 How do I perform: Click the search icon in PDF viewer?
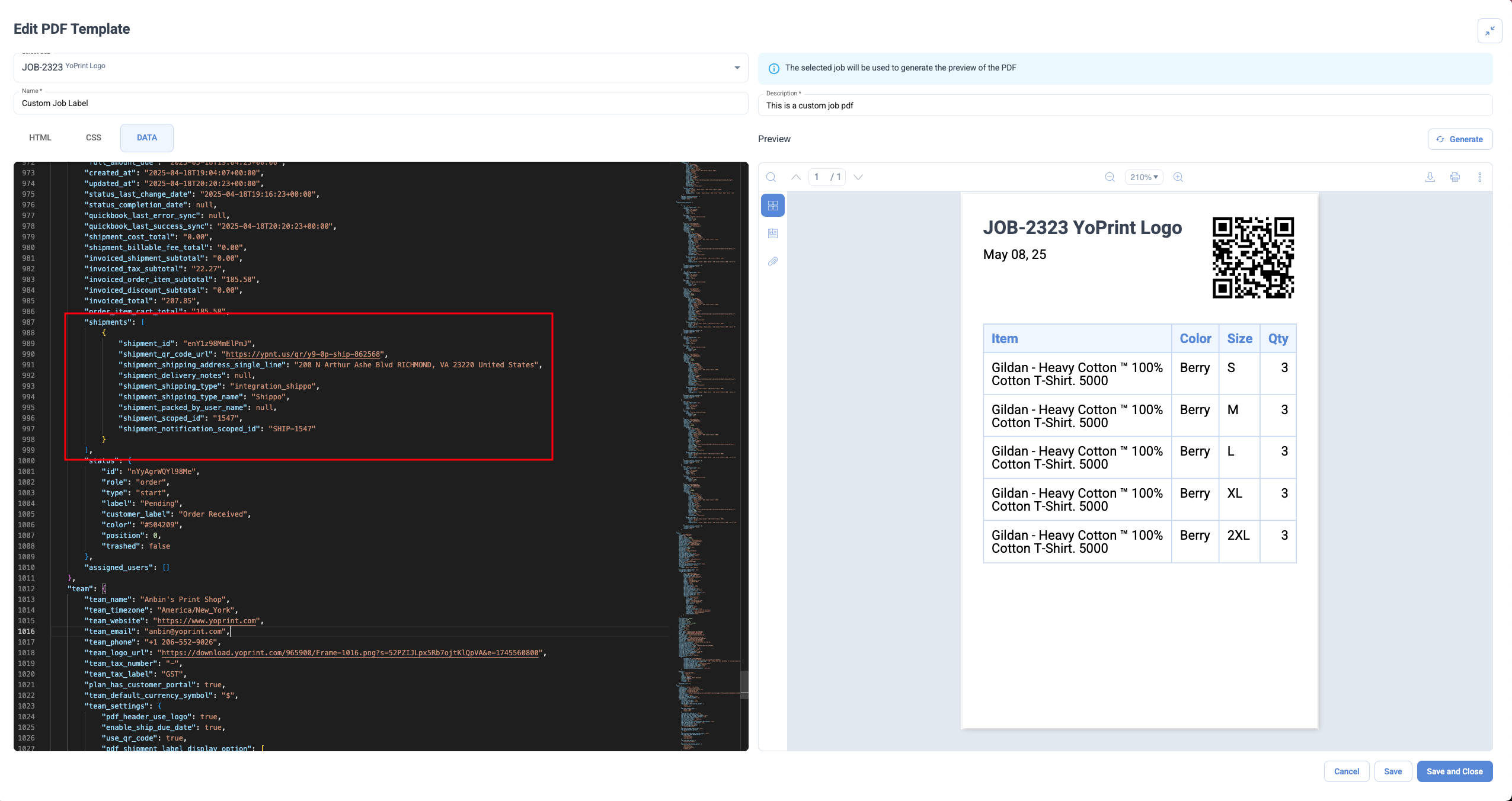(x=771, y=177)
